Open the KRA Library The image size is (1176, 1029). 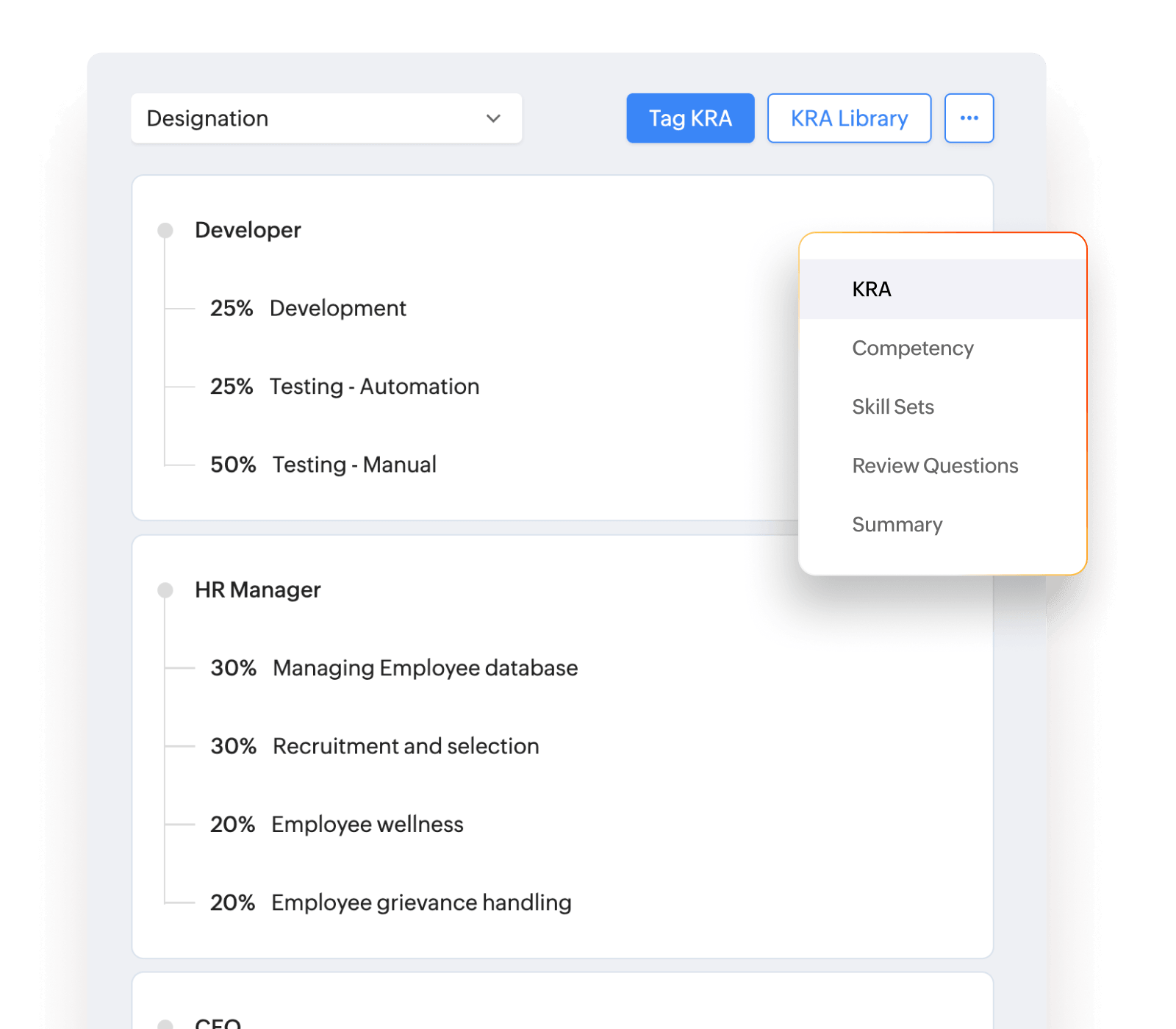point(849,118)
